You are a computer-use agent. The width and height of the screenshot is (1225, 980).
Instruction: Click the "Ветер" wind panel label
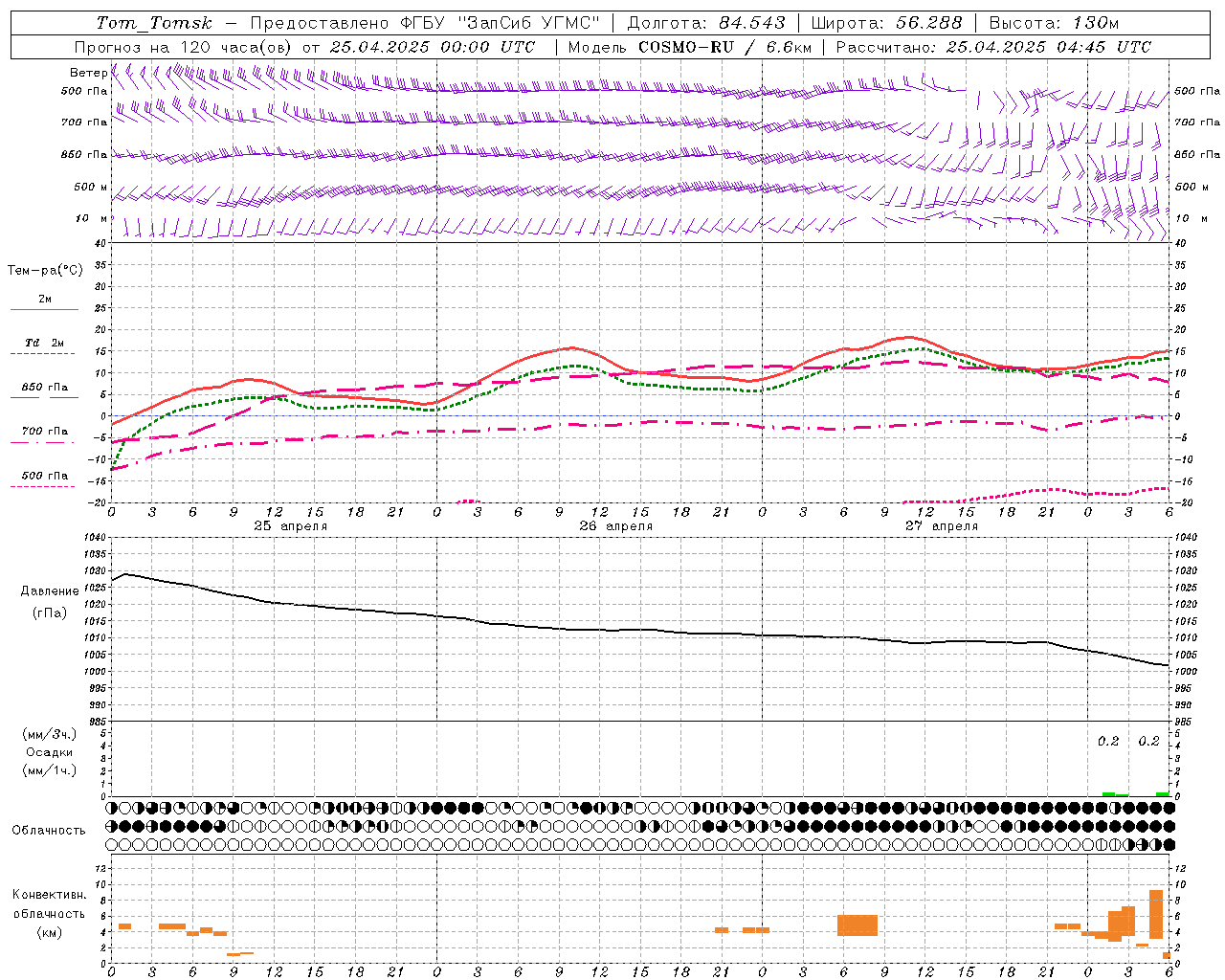tap(88, 73)
